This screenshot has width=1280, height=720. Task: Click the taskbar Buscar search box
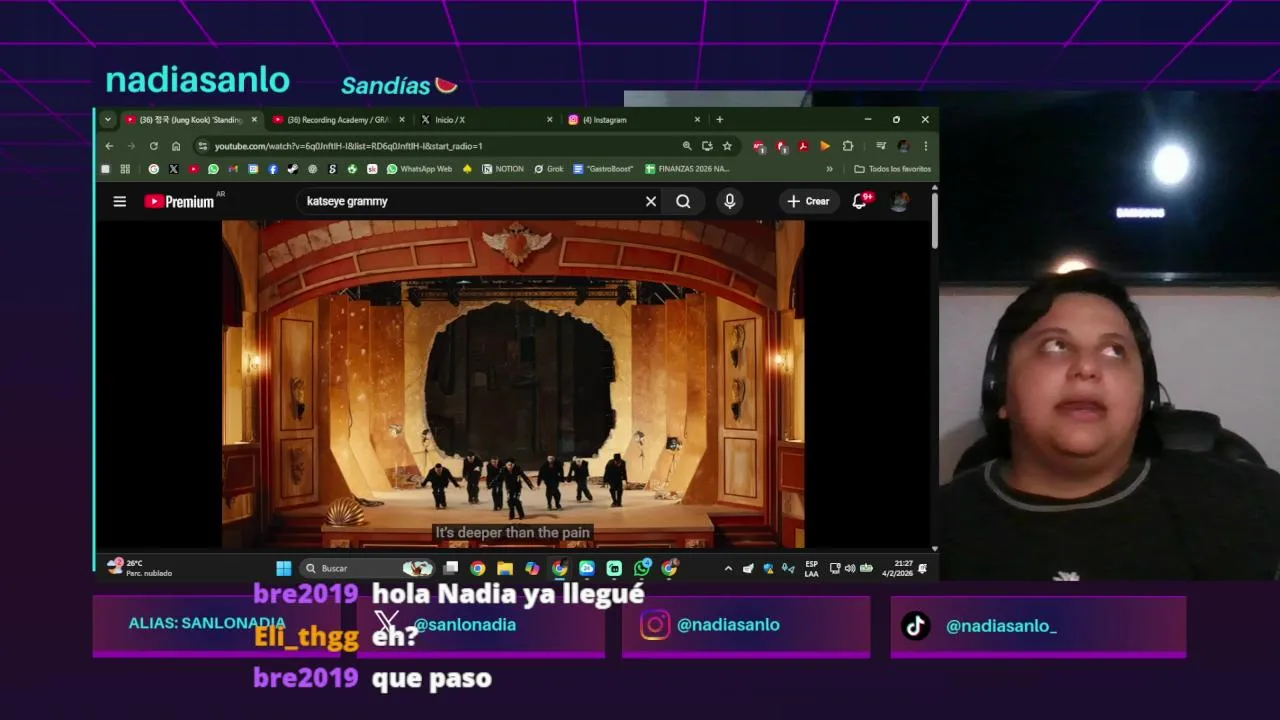click(368, 568)
